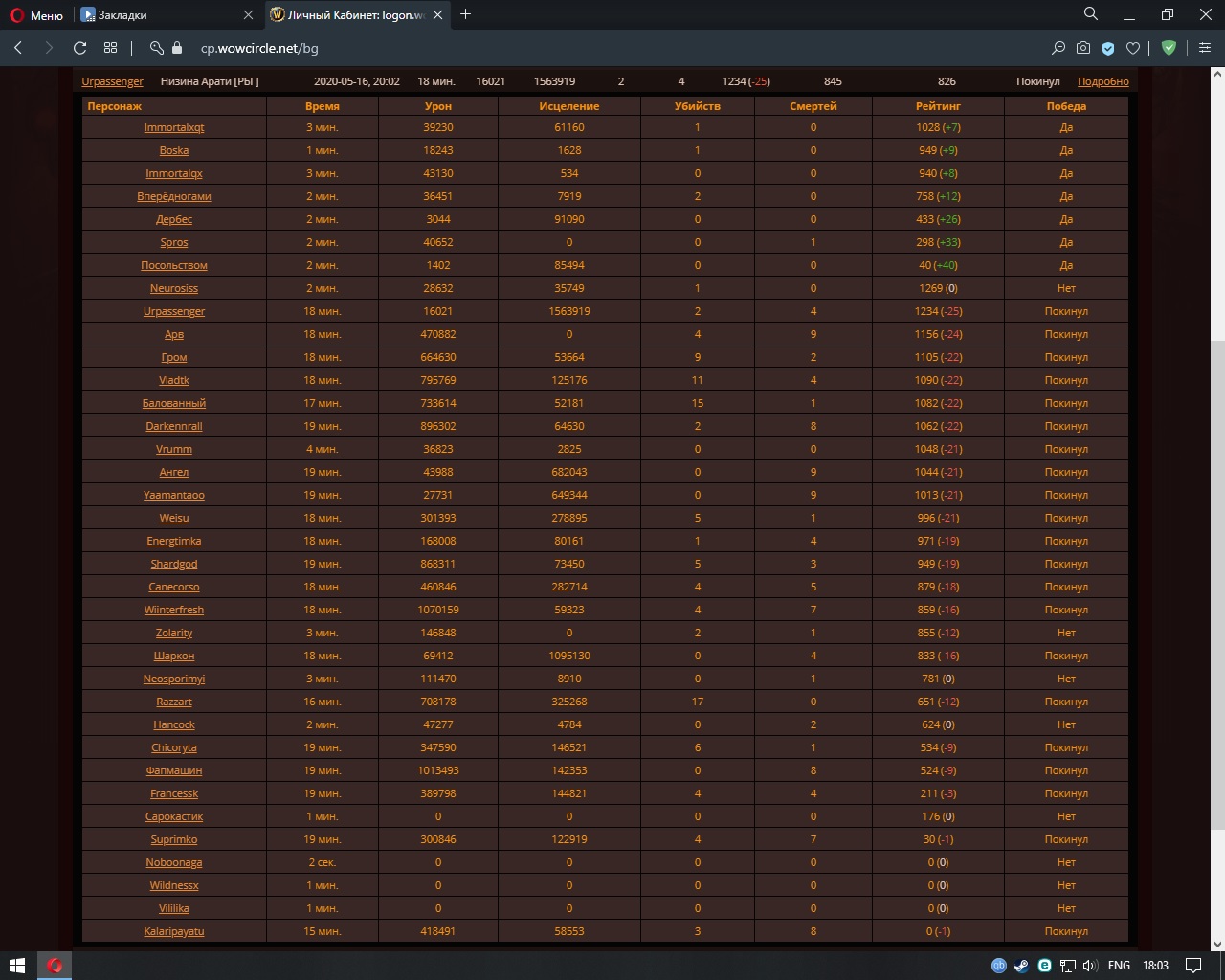The width and height of the screenshot is (1225, 980).
Task: Open the Подробно details link
Action: (1102, 81)
